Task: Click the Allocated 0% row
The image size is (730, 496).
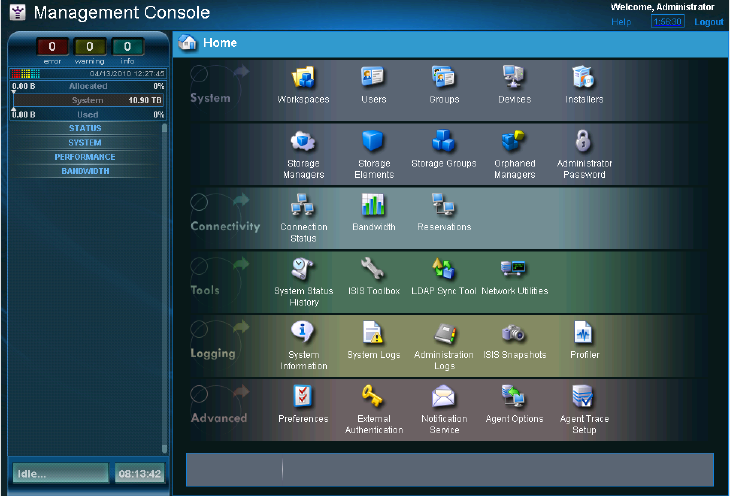Action: point(88,86)
